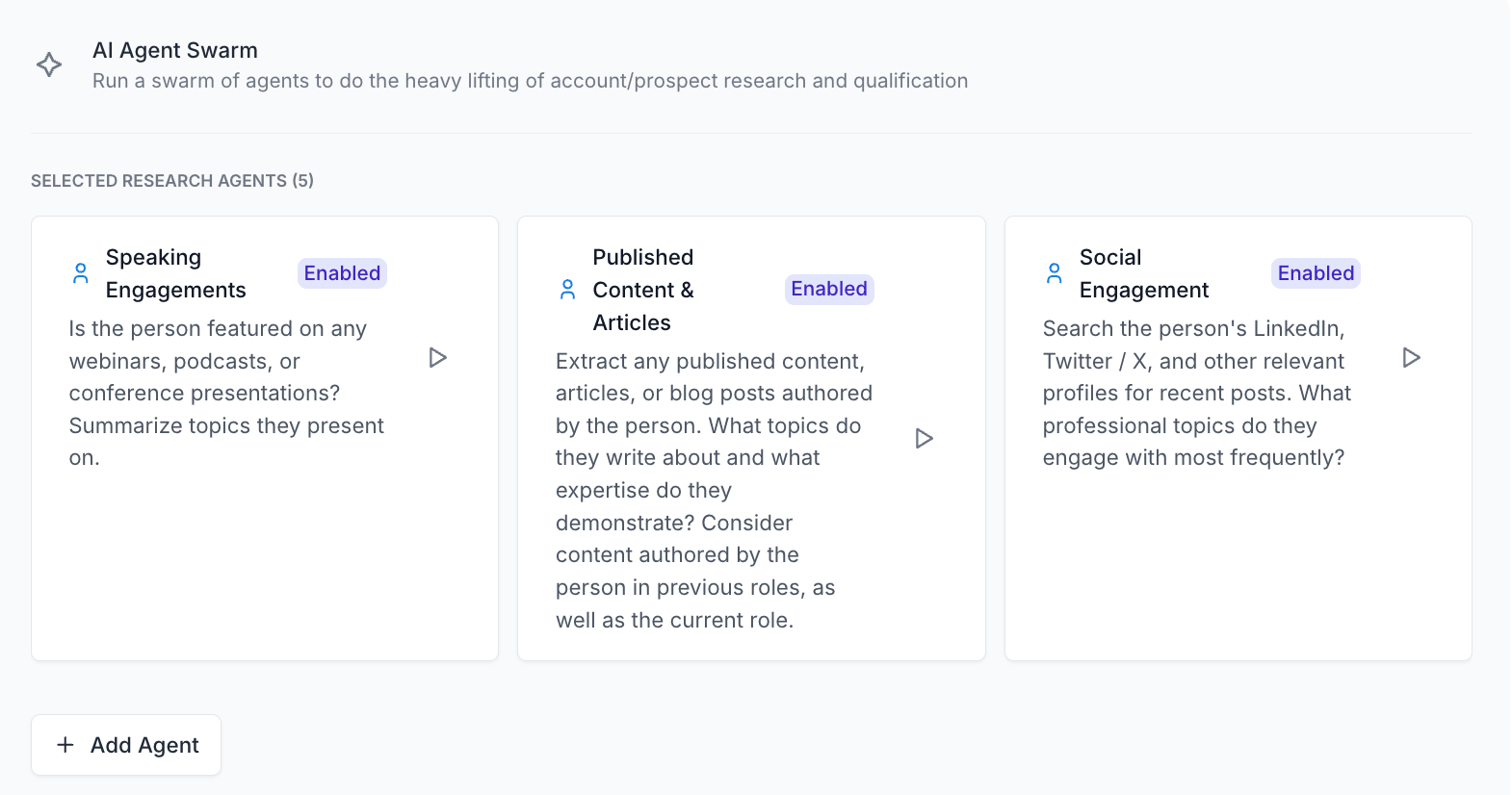Select the Social Engagement description text
This screenshot has width=1512, height=795.
point(1196,393)
